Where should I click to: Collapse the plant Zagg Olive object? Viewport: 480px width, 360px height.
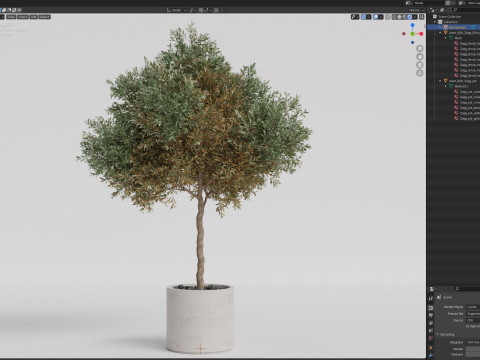[440, 32]
